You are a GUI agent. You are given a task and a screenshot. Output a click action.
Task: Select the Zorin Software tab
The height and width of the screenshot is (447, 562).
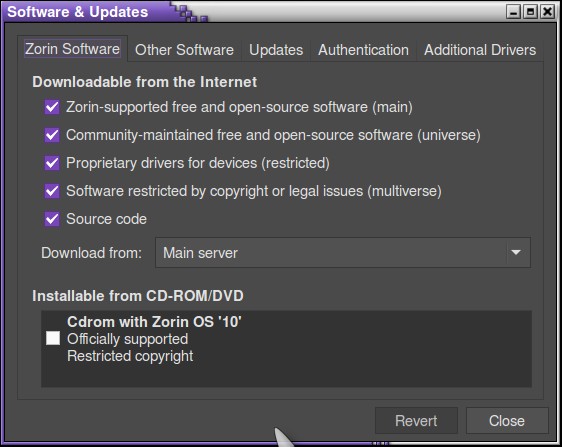72,49
